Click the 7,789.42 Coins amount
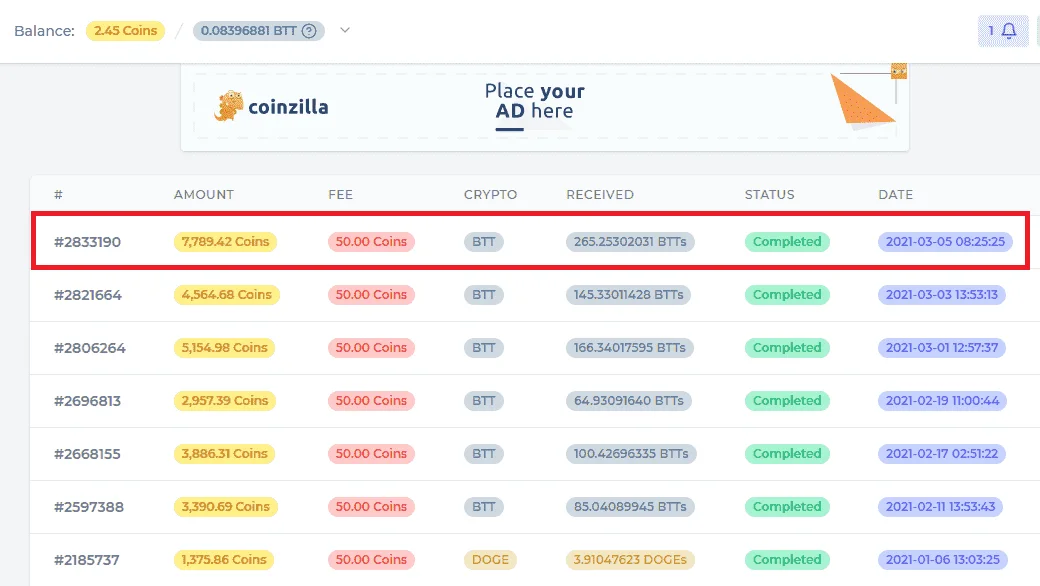 tap(226, 241)
